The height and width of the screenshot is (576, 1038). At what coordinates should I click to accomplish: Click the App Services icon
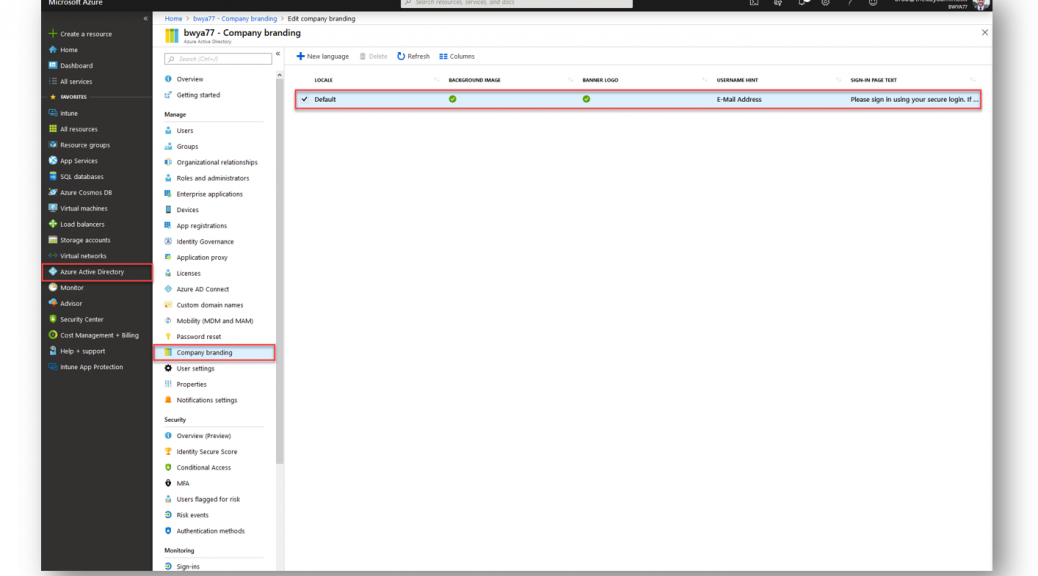tap(53, 160)
